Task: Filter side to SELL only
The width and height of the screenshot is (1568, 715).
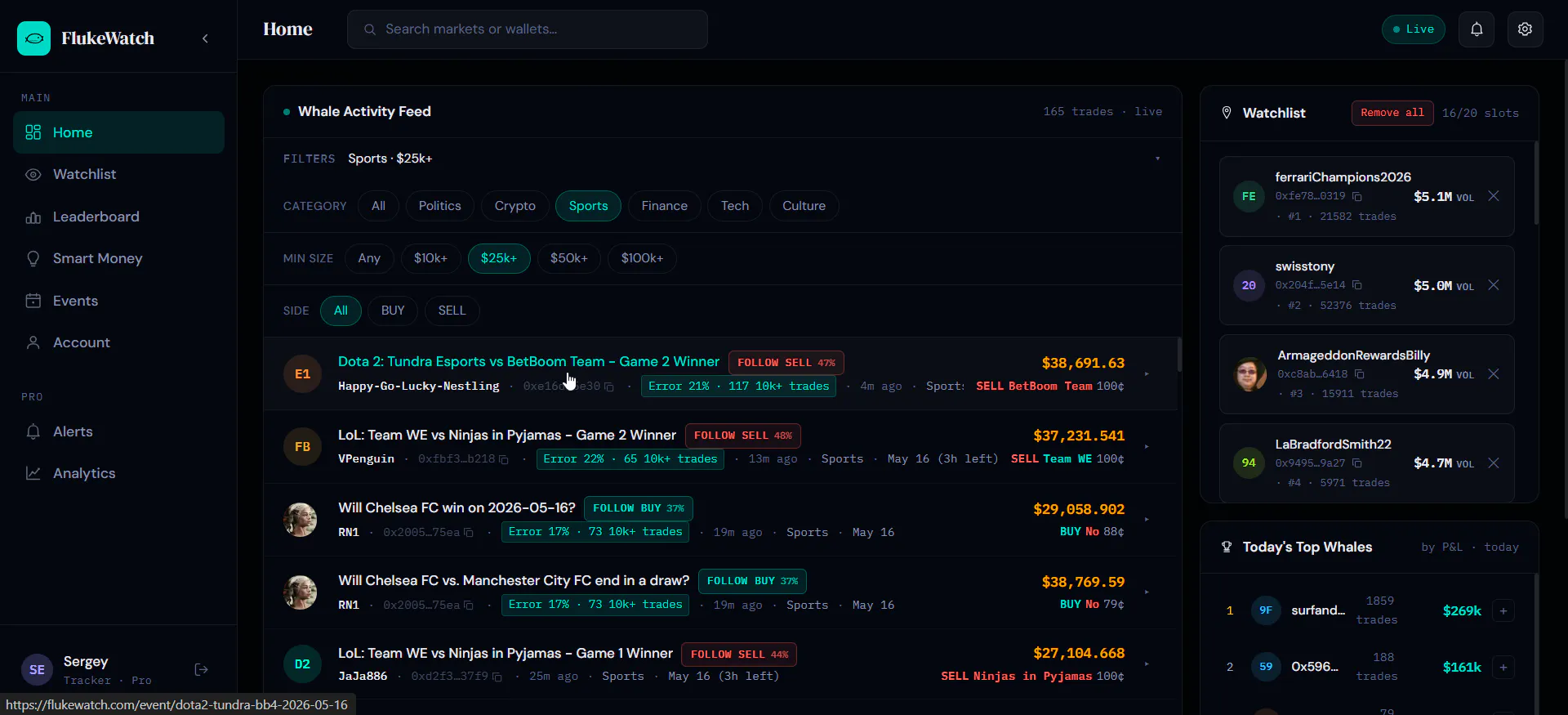Action: tap(452, 311)
